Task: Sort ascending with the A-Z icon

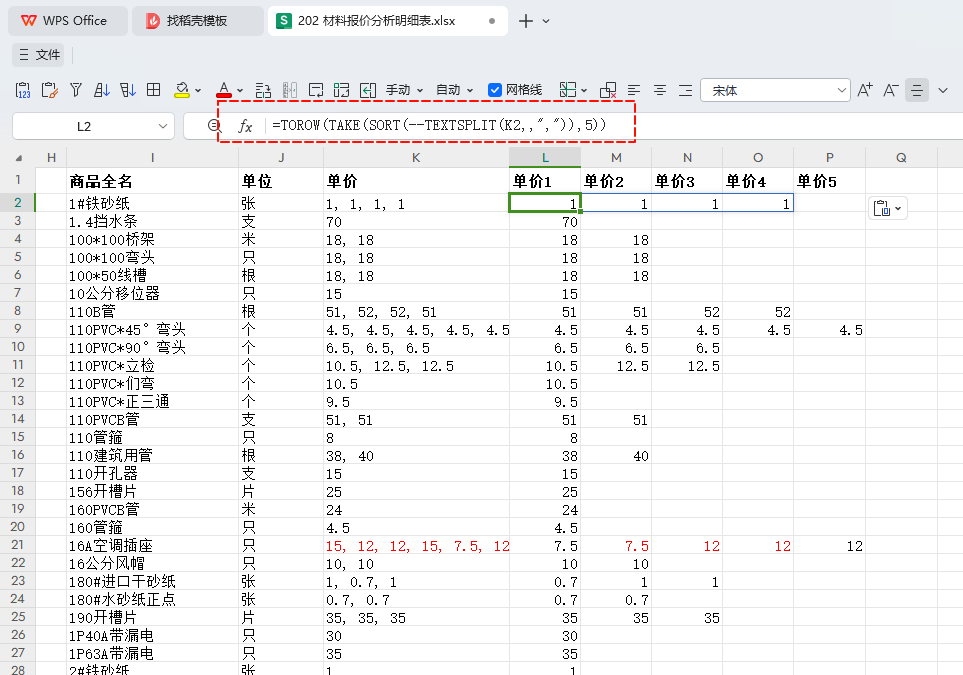Action: [101, 90]
